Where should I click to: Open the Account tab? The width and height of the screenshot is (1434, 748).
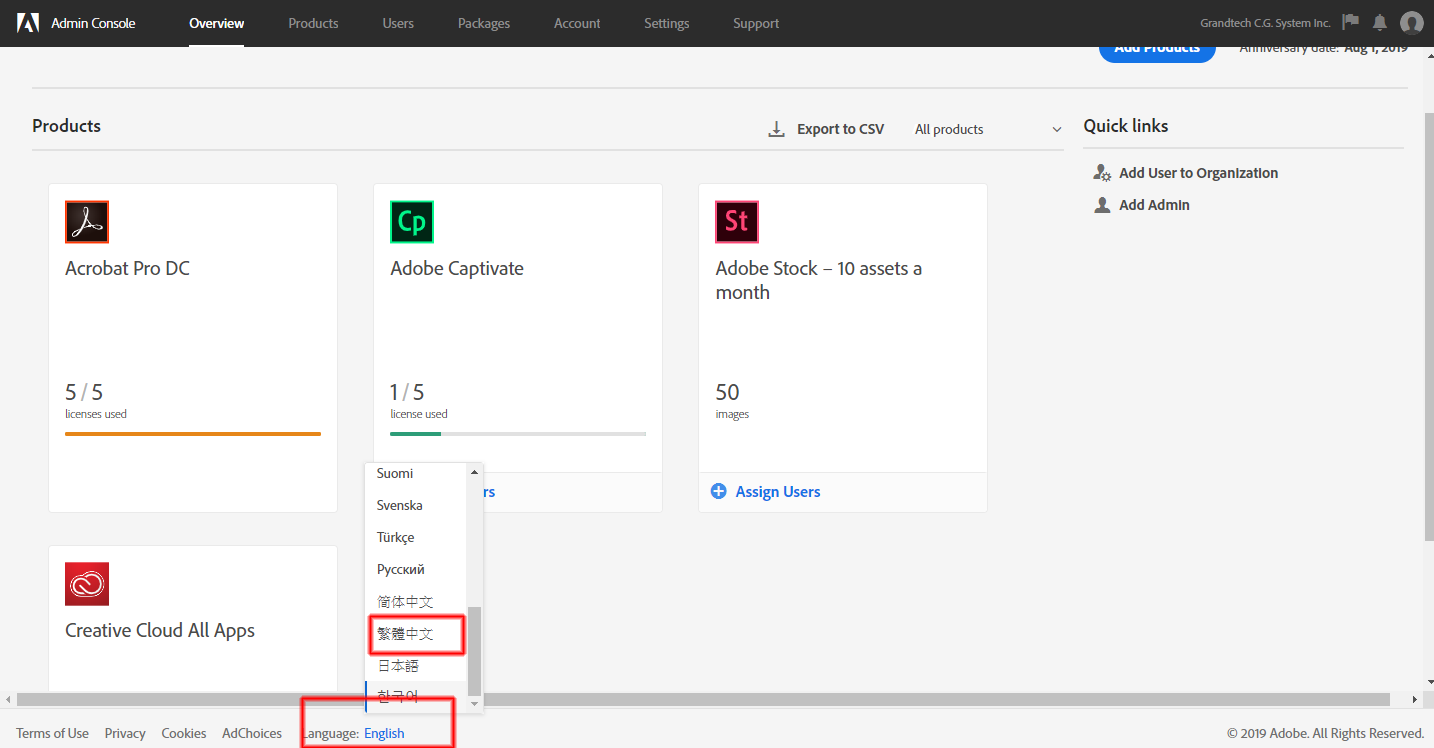point(577,23)
